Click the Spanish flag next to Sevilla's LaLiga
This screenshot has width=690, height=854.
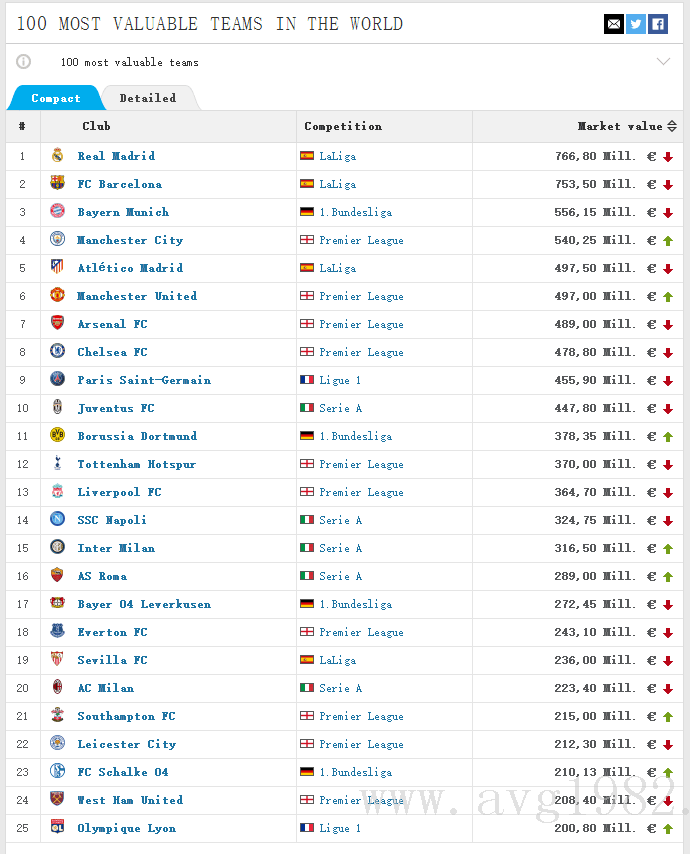click(307, 660)
